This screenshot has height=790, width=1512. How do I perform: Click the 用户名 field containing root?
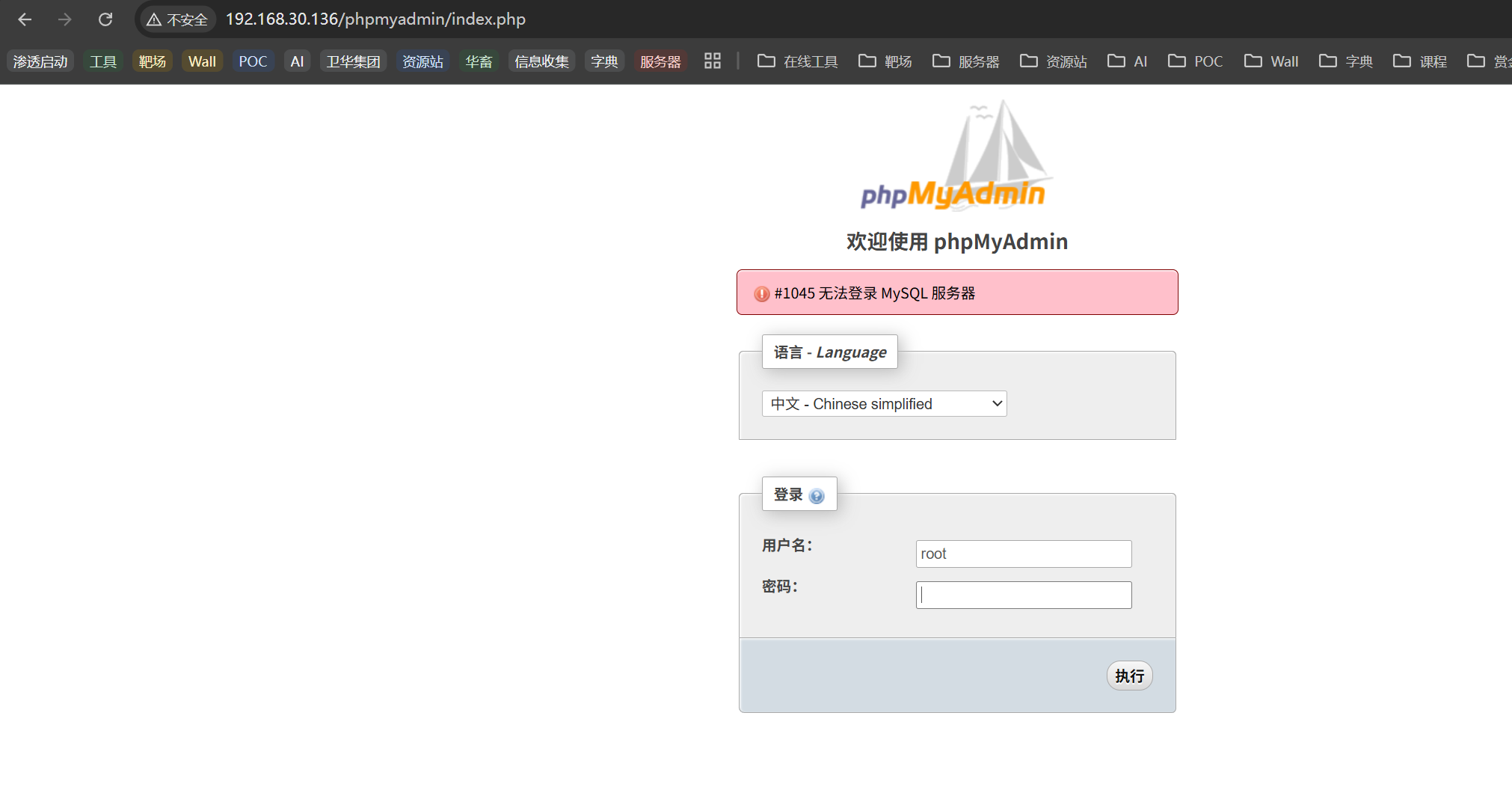pyautogui.click(x=1023, y=554)
